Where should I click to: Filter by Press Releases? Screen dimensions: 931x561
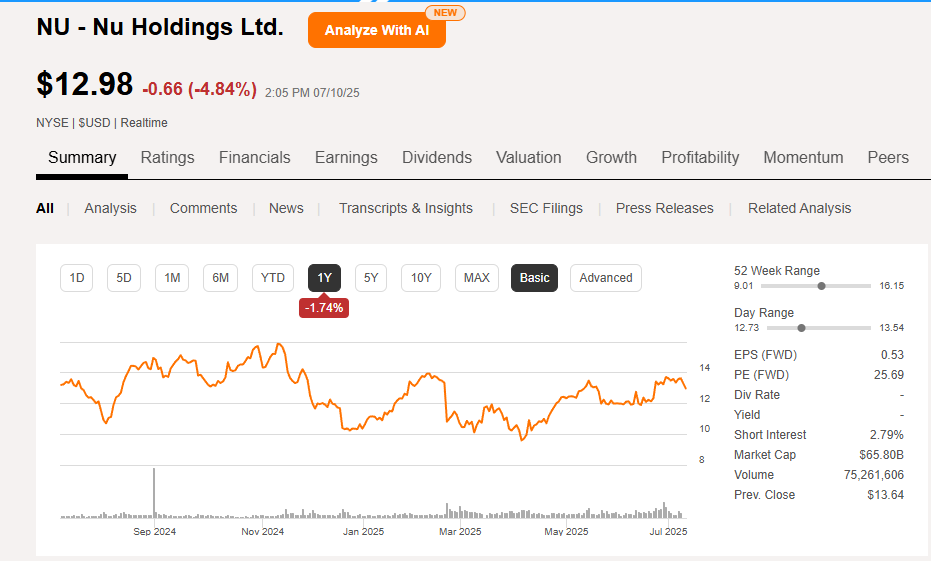[x=664, y=208]
